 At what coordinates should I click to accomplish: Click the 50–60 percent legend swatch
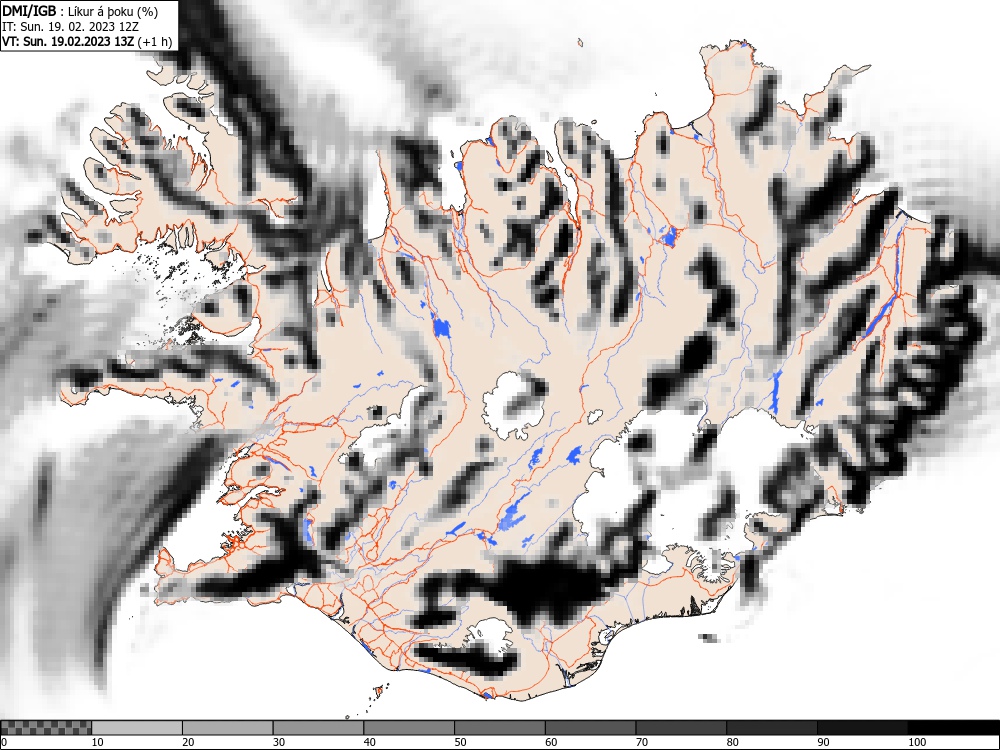click(x=499, y=728)
